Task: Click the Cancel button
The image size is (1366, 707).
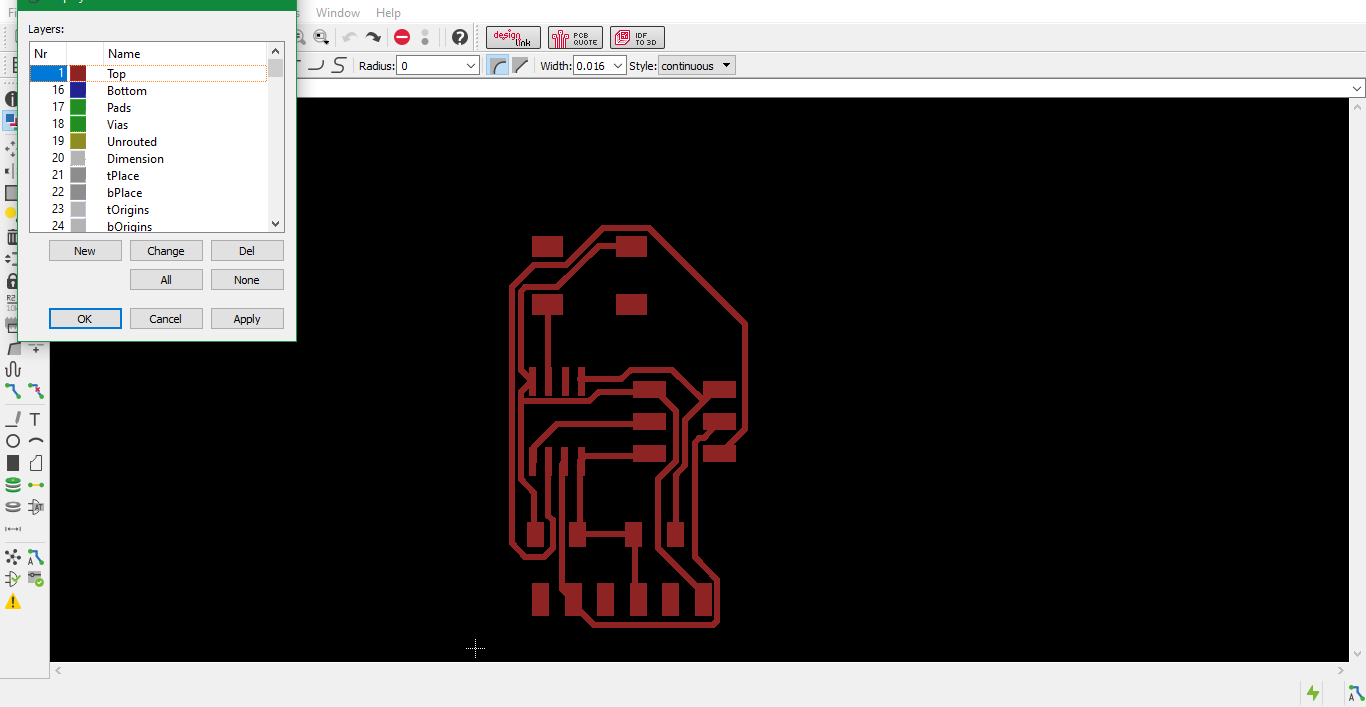Action: [166, 319]
